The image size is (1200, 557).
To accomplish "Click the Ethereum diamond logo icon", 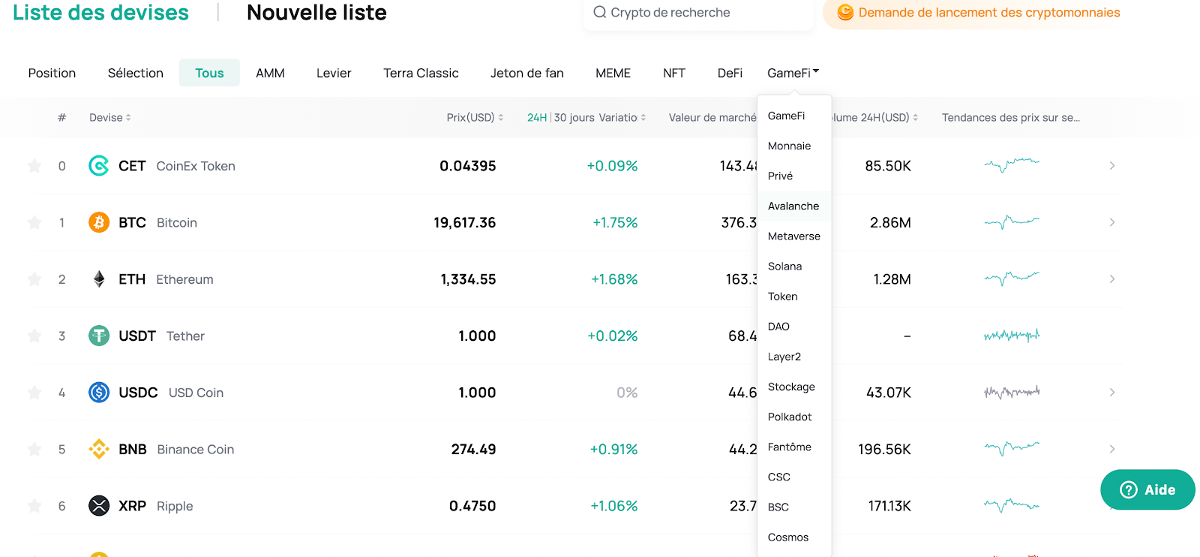I will coord(99,279).
